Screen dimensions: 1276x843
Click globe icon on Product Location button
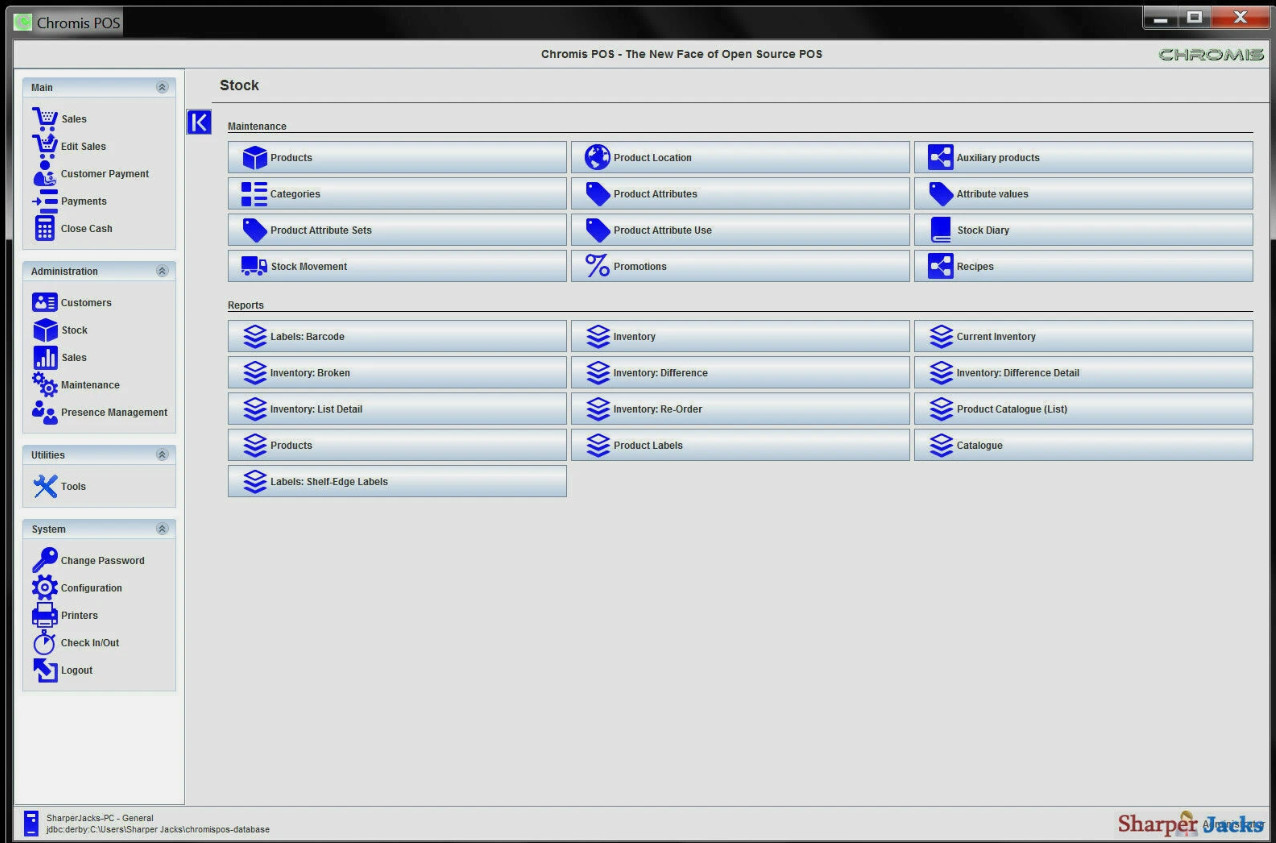(x=598, y=157)
